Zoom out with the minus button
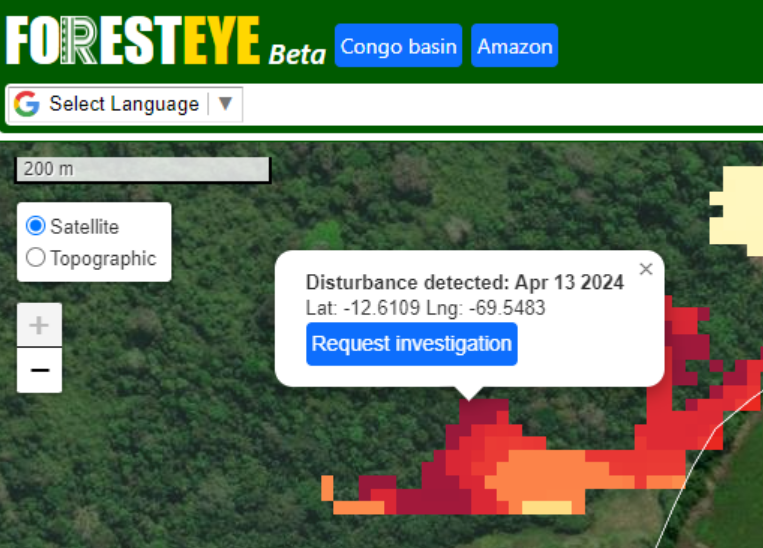 pos(39,370)
